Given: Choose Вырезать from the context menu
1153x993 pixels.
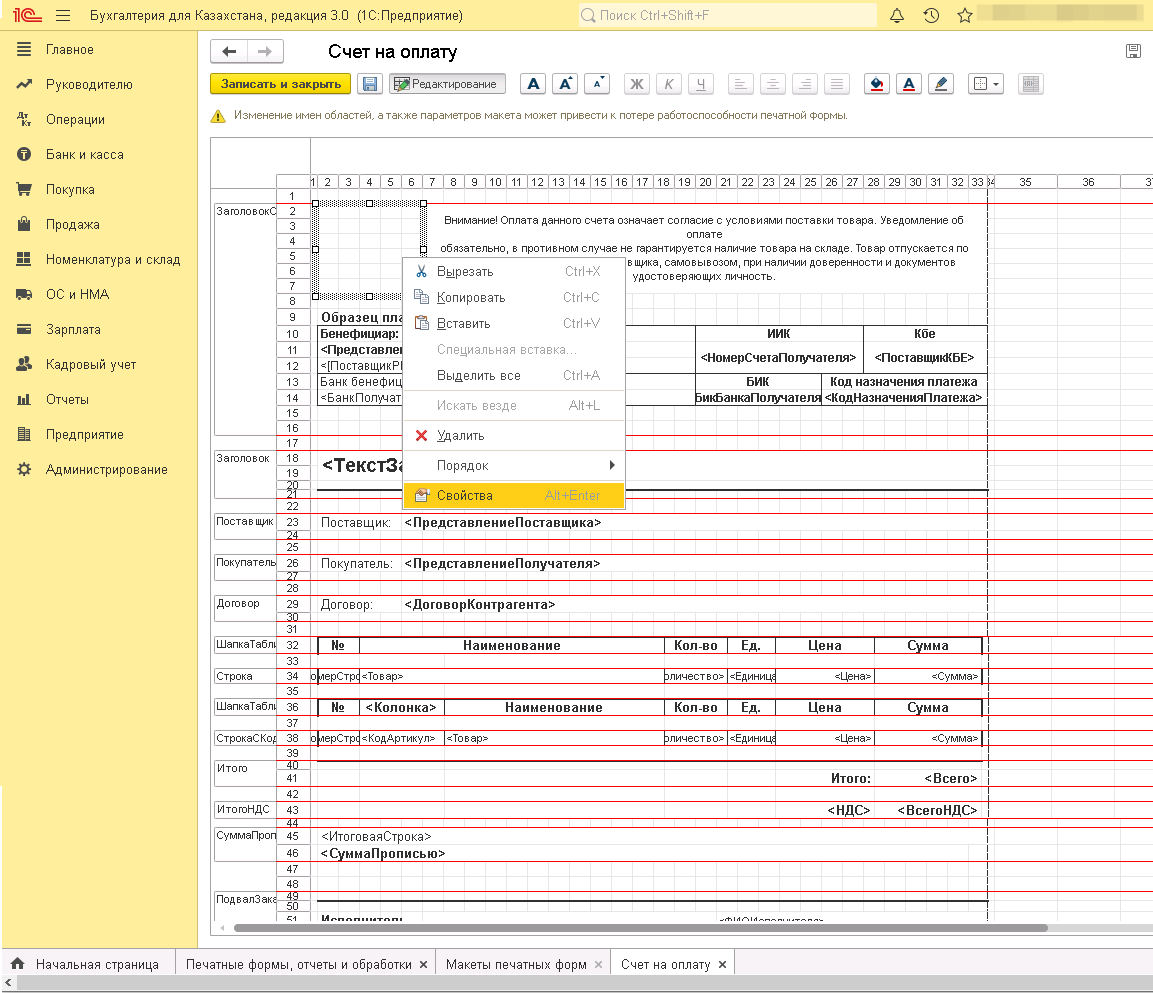Looking at the screenshot, I should (x=514, y=271).
